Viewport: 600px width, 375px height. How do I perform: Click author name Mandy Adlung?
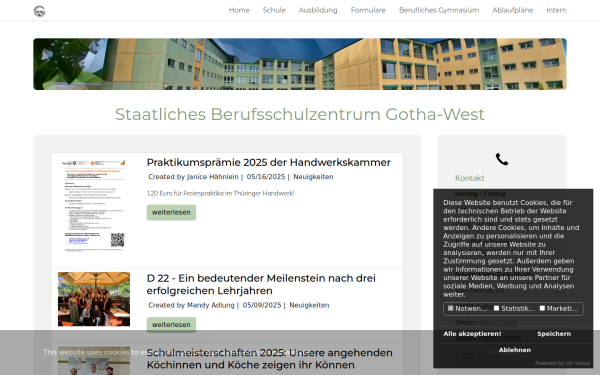[210, 305]
